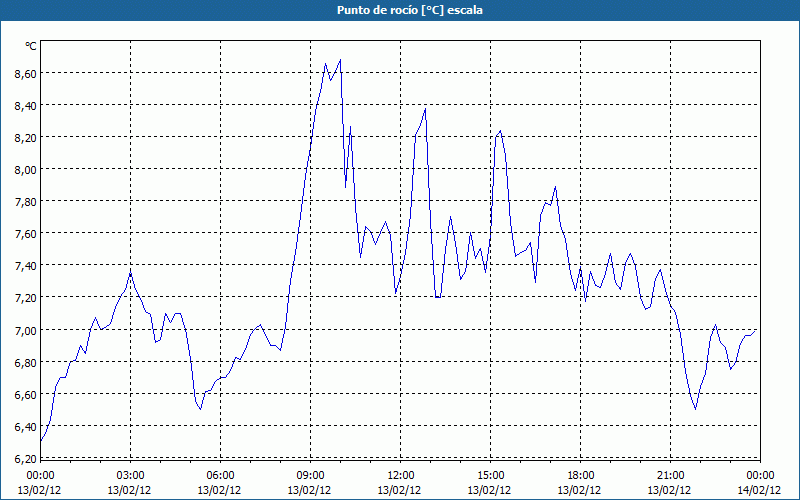Screen dimensions: 800x500
Task: Click the 8,40 y-axis label
Action: click(x=26, y=106)
